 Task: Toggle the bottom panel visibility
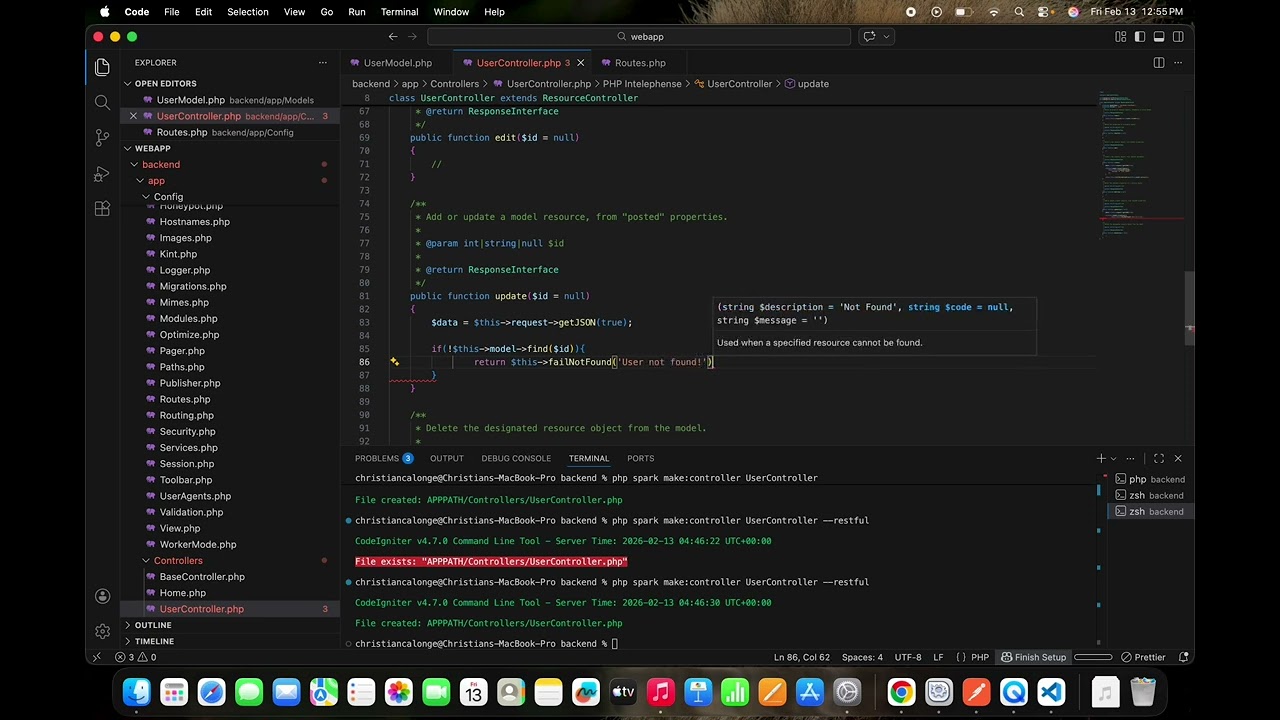1159,37
